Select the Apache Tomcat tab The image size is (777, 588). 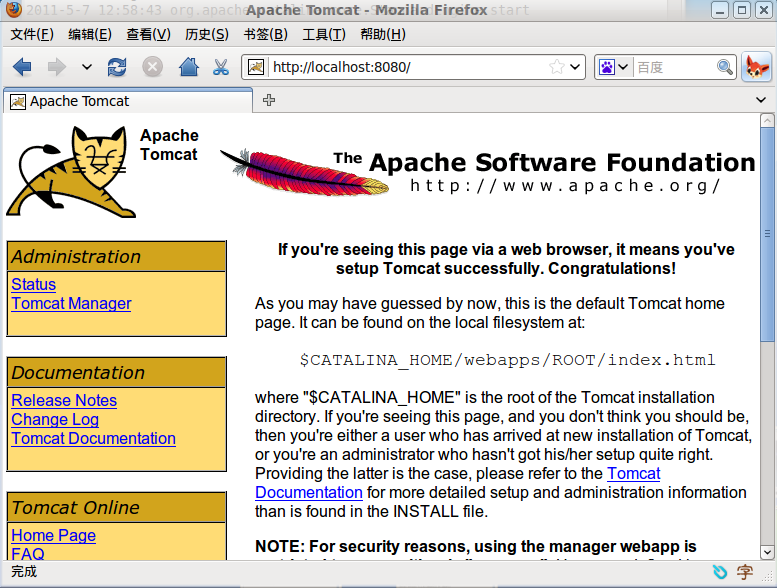tap(128, 101)
